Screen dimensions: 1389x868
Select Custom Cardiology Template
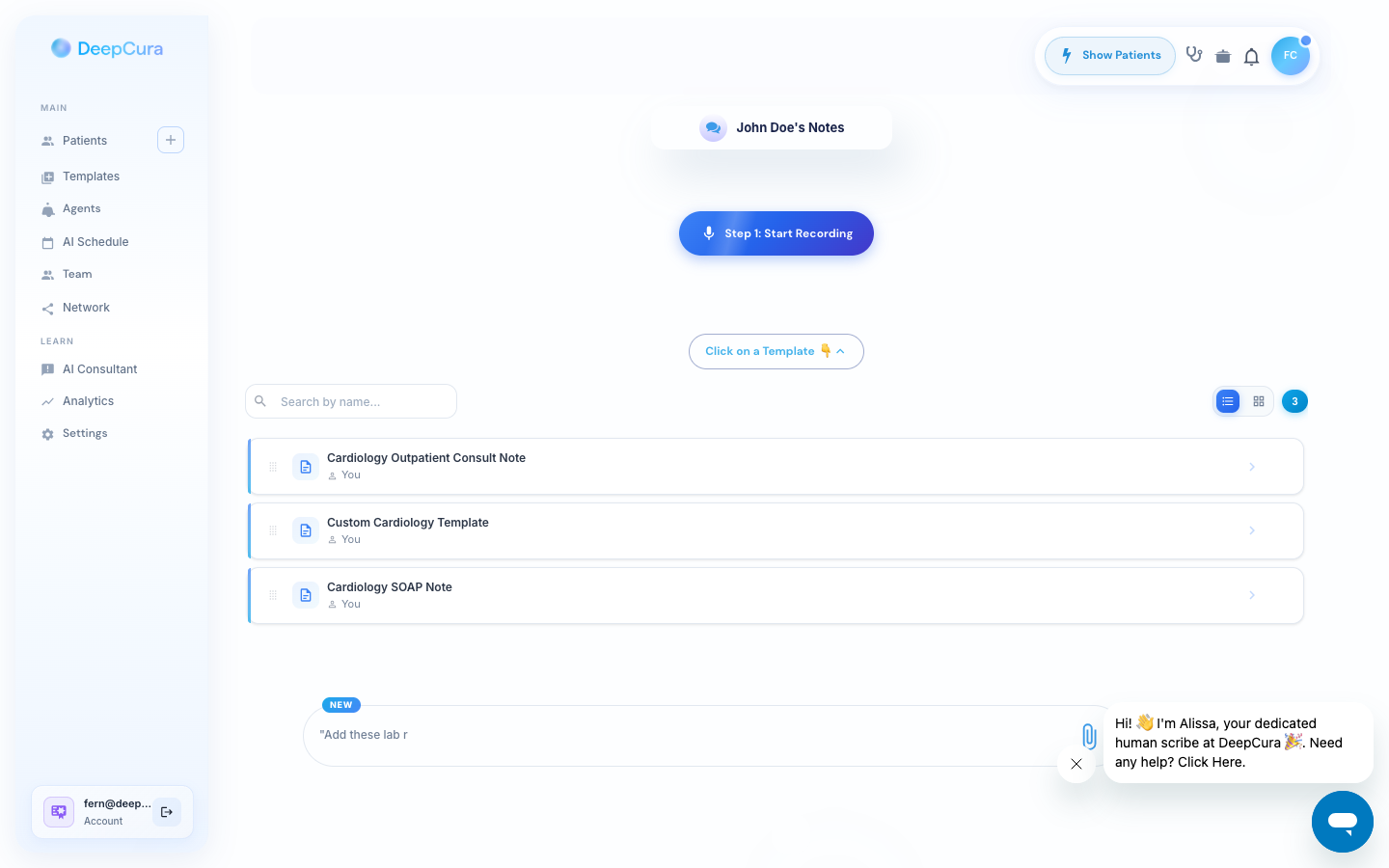[776, 531]
